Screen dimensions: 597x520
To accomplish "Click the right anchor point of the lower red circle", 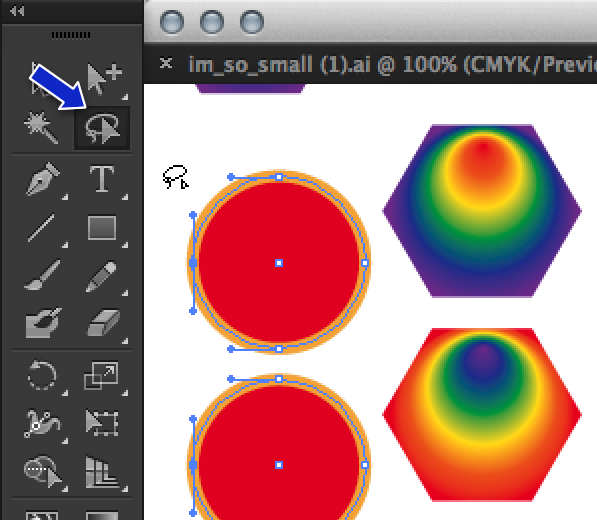I will (x=365, y=465).
